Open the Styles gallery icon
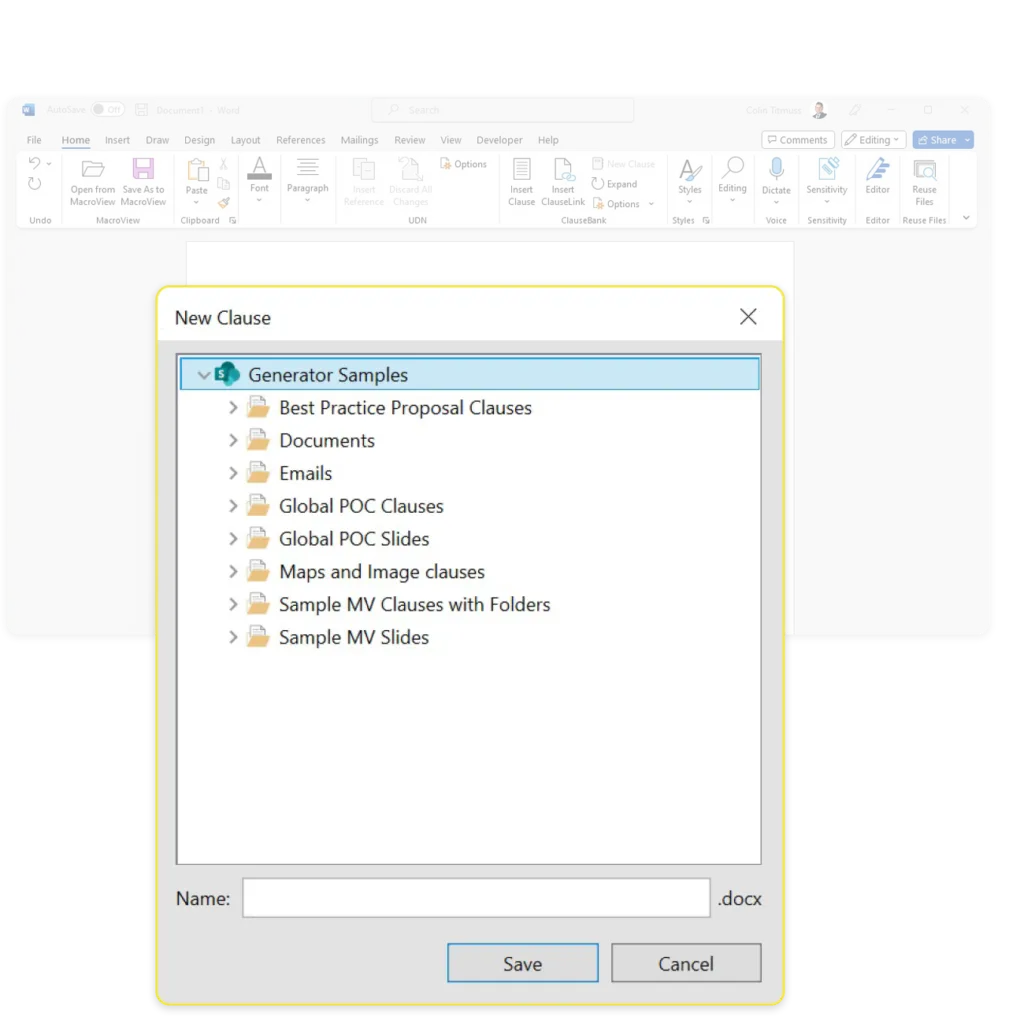The height and width of the screenshot is (1024, 1024). 690,170
